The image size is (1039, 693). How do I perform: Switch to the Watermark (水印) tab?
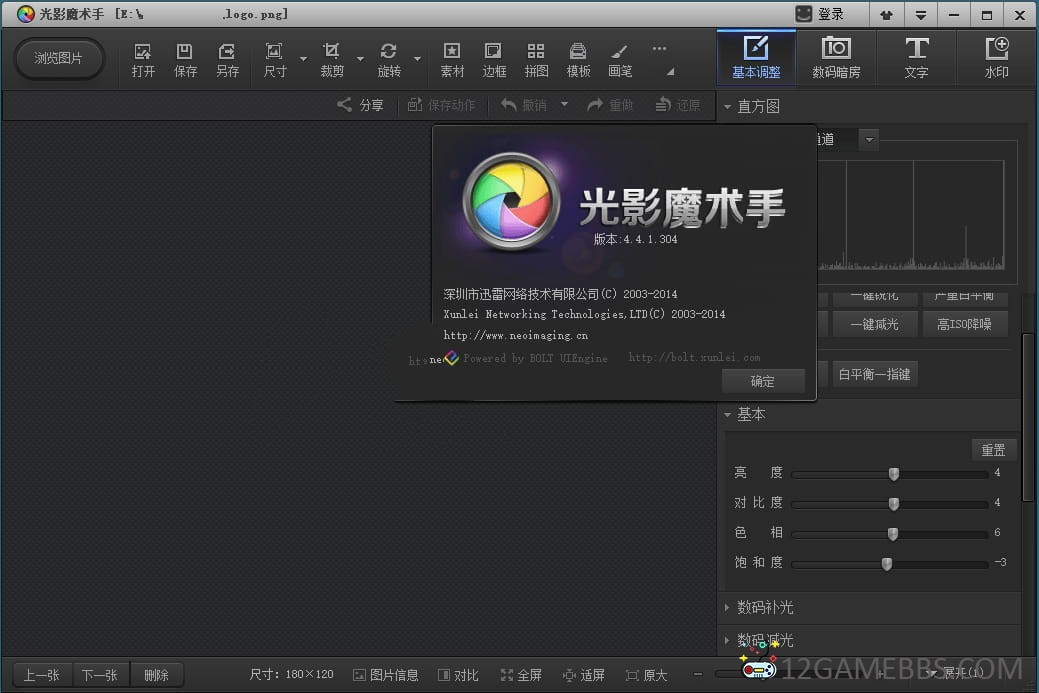996,57
